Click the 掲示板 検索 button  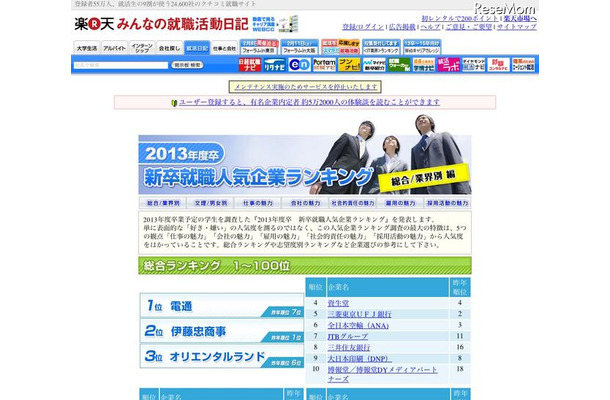tap(187, 65)
